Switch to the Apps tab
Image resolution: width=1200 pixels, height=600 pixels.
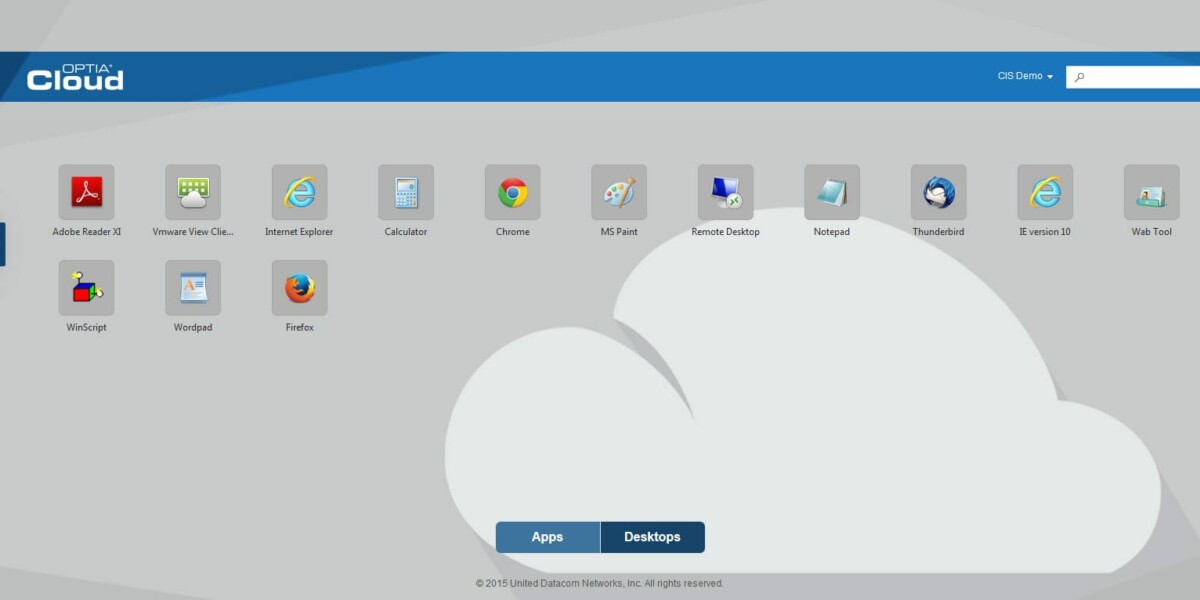(x=548, y=537)
